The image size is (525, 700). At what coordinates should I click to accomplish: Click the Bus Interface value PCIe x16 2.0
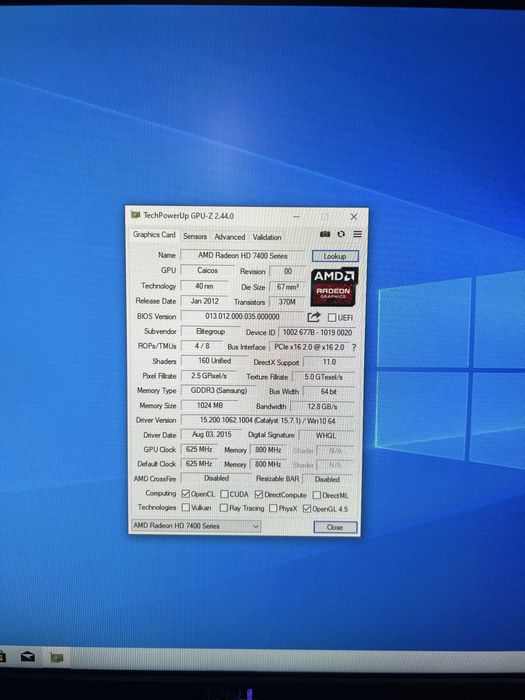(x=309, y=347)
